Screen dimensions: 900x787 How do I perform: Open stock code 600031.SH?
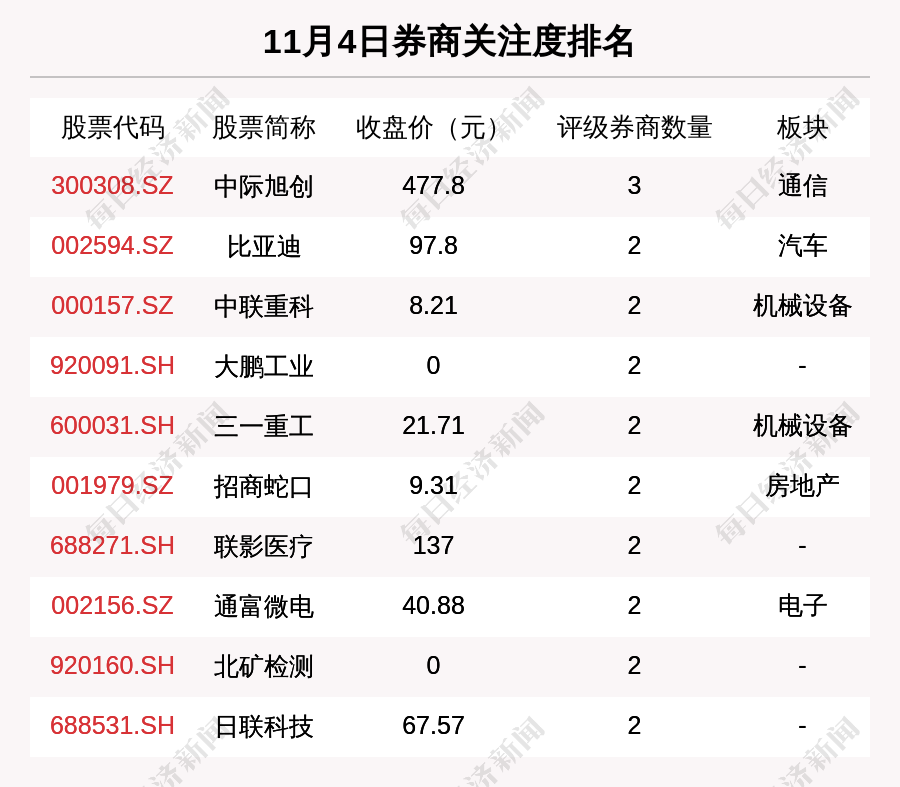112,426
